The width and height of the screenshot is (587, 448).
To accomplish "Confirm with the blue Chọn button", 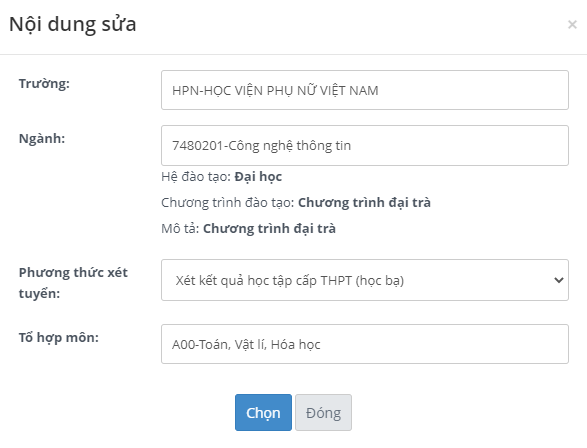I will pyautogui.click(x=263, y=412).
